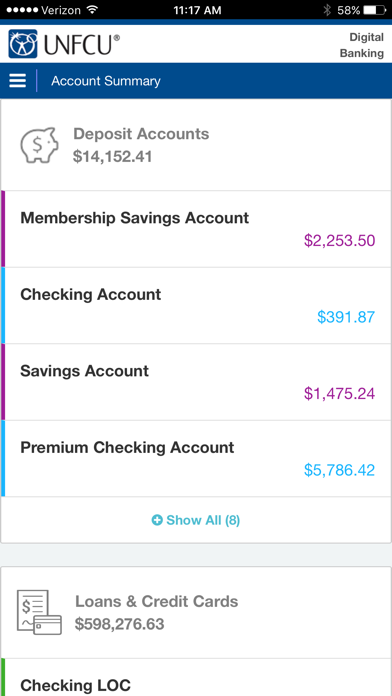
Task: Tap the plus icon beside Show All
Action: 157,520
